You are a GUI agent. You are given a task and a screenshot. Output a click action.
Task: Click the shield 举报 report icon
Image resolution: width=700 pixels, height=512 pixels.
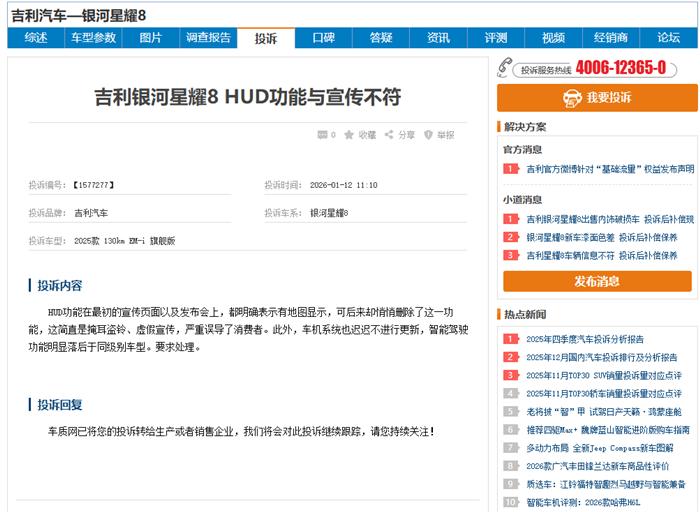428,135
